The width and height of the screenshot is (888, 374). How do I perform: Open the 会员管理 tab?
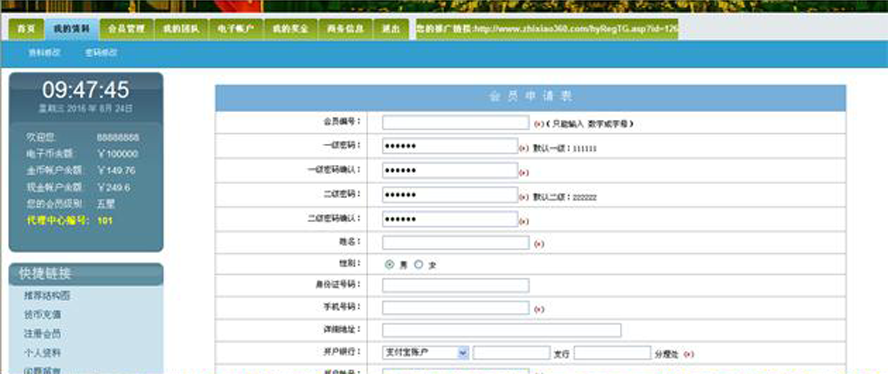(126, 29)
